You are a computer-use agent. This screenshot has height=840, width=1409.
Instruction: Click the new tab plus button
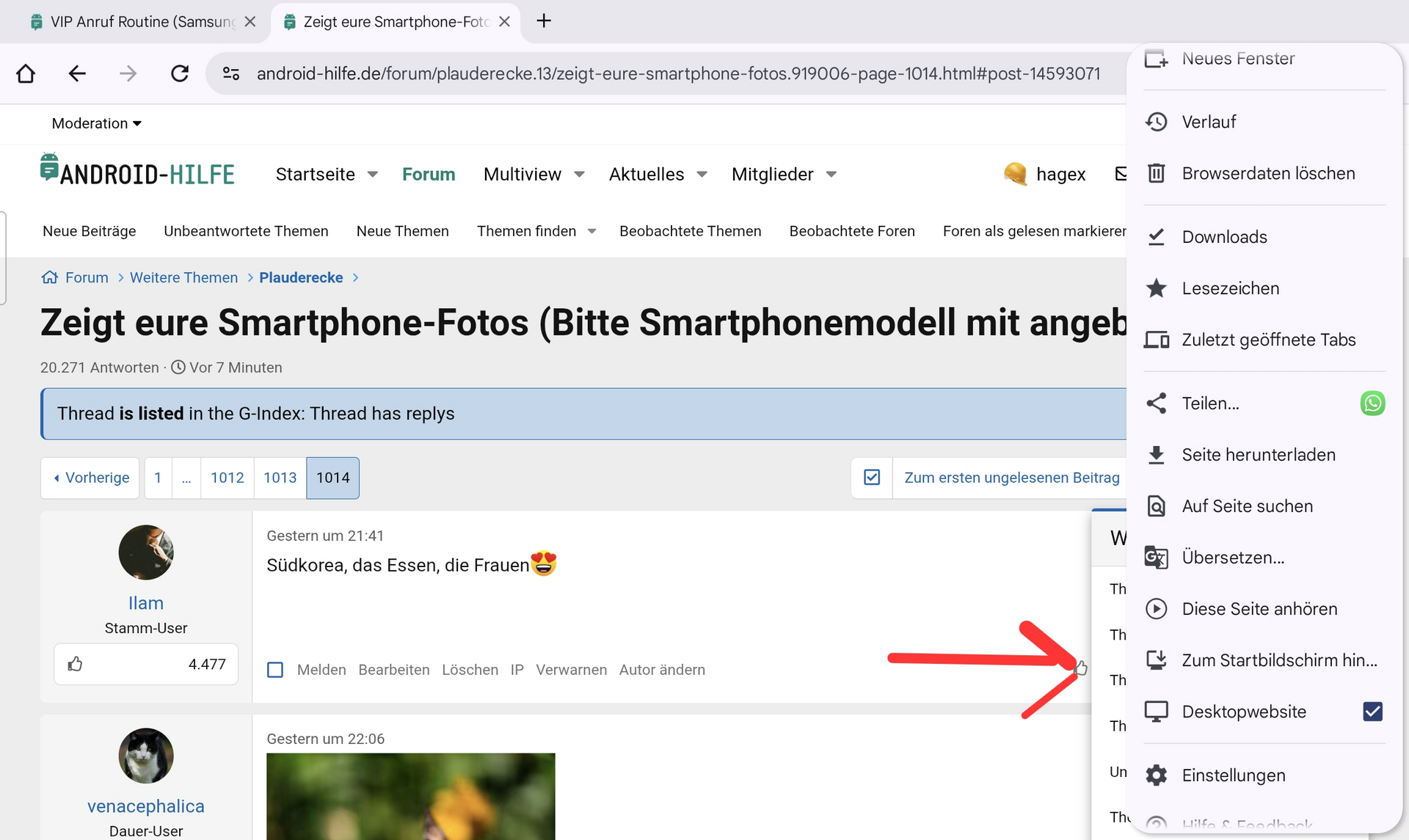[544, 21]
